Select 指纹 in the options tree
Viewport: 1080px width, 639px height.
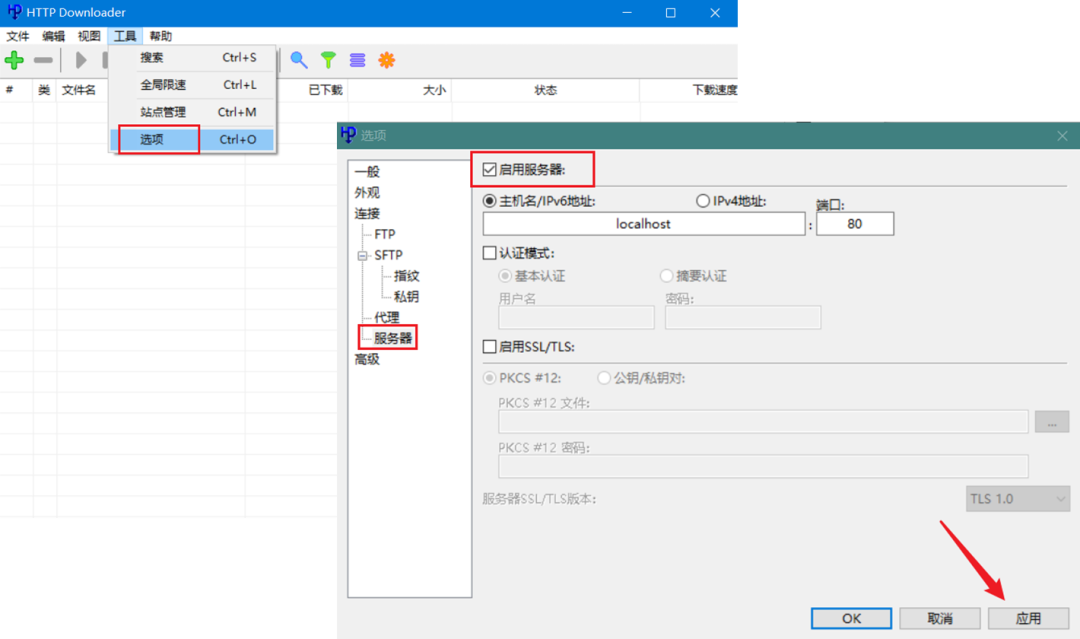(x=406, y=275)
